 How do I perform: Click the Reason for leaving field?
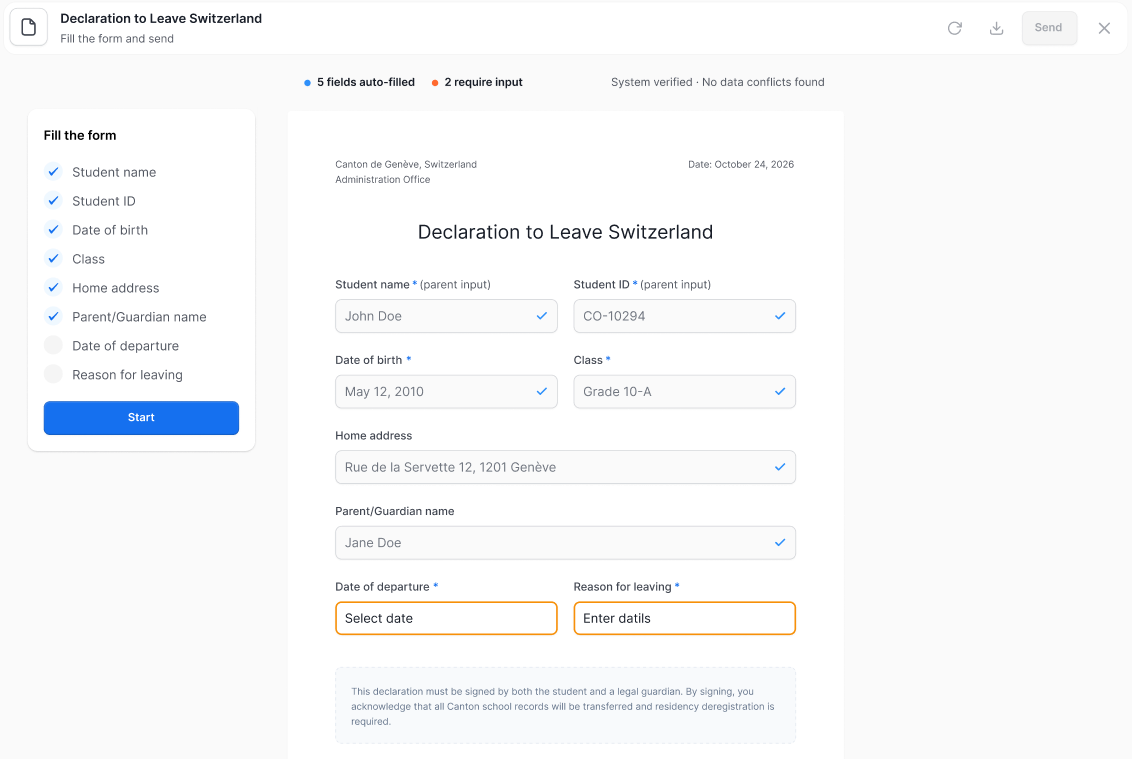point(684,618)
